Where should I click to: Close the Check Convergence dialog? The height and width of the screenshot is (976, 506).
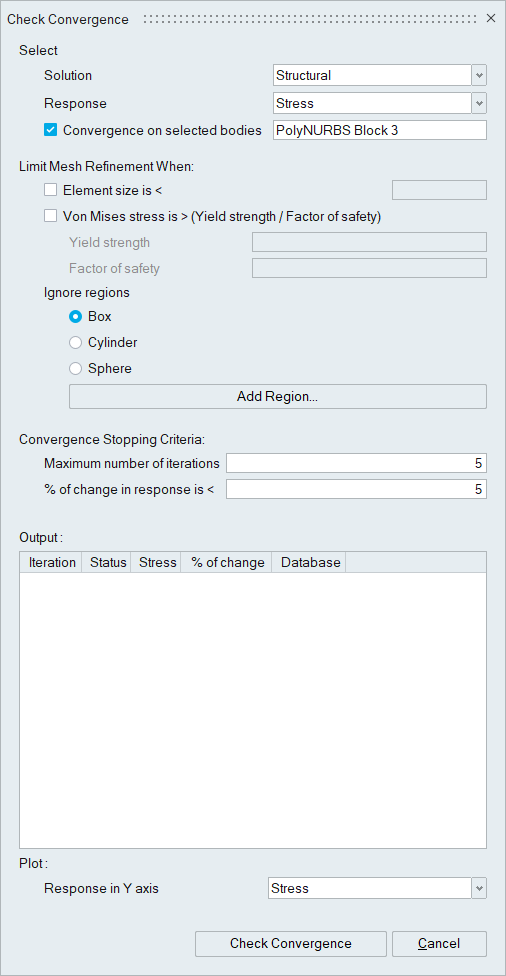pyautogui.click(x=490, y=19)
